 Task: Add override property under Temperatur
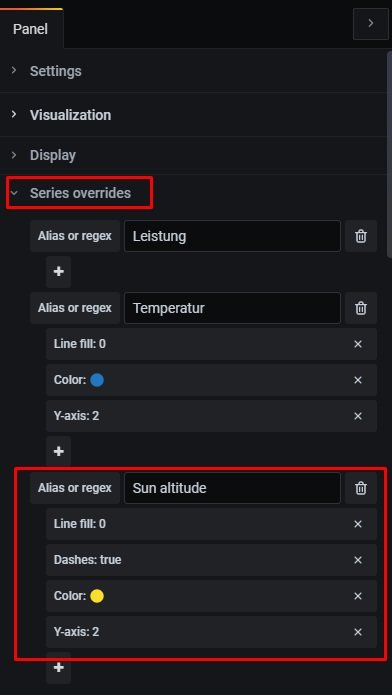(59, 452)
